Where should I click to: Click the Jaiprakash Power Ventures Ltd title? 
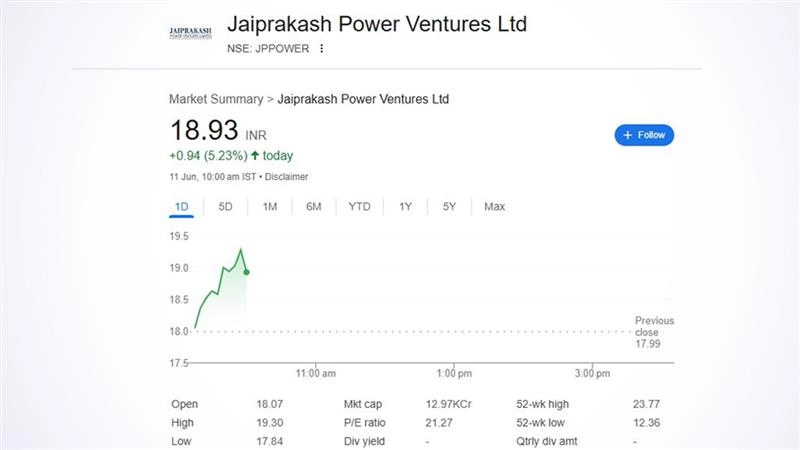pos(377,24)
